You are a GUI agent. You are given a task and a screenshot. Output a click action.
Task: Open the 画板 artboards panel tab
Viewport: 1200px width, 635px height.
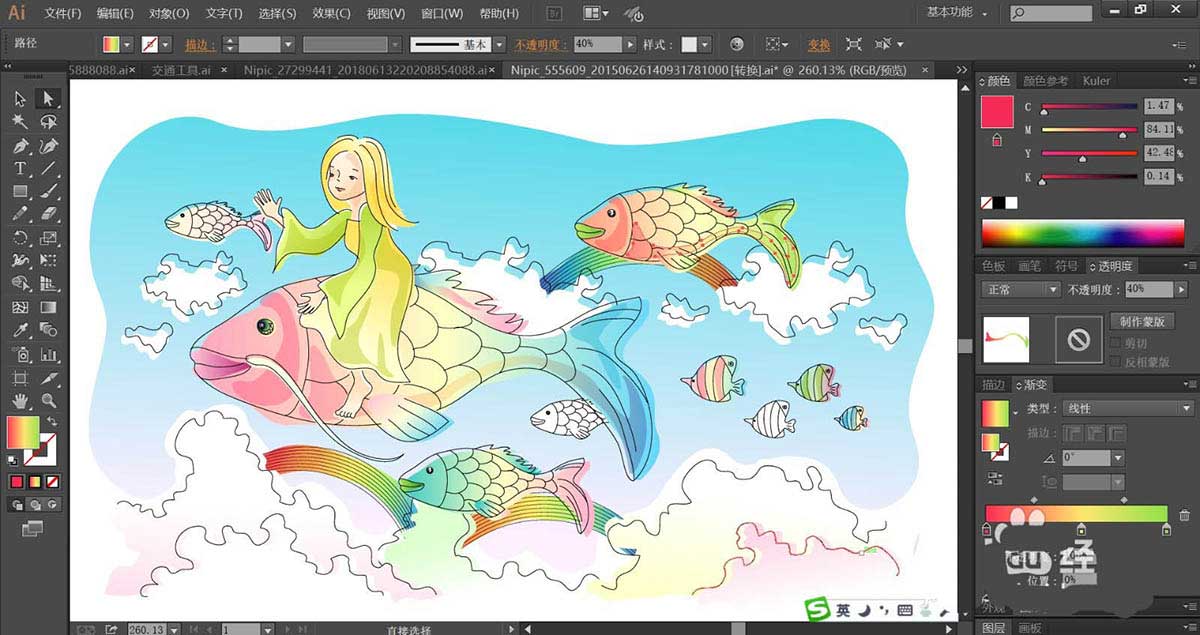point(1030,628)
